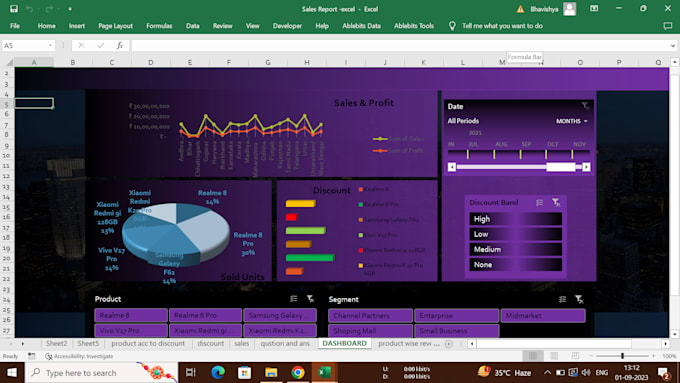This screenshot has width=680, height=383.
Task: Open the File menu
Action: [15, 26]
